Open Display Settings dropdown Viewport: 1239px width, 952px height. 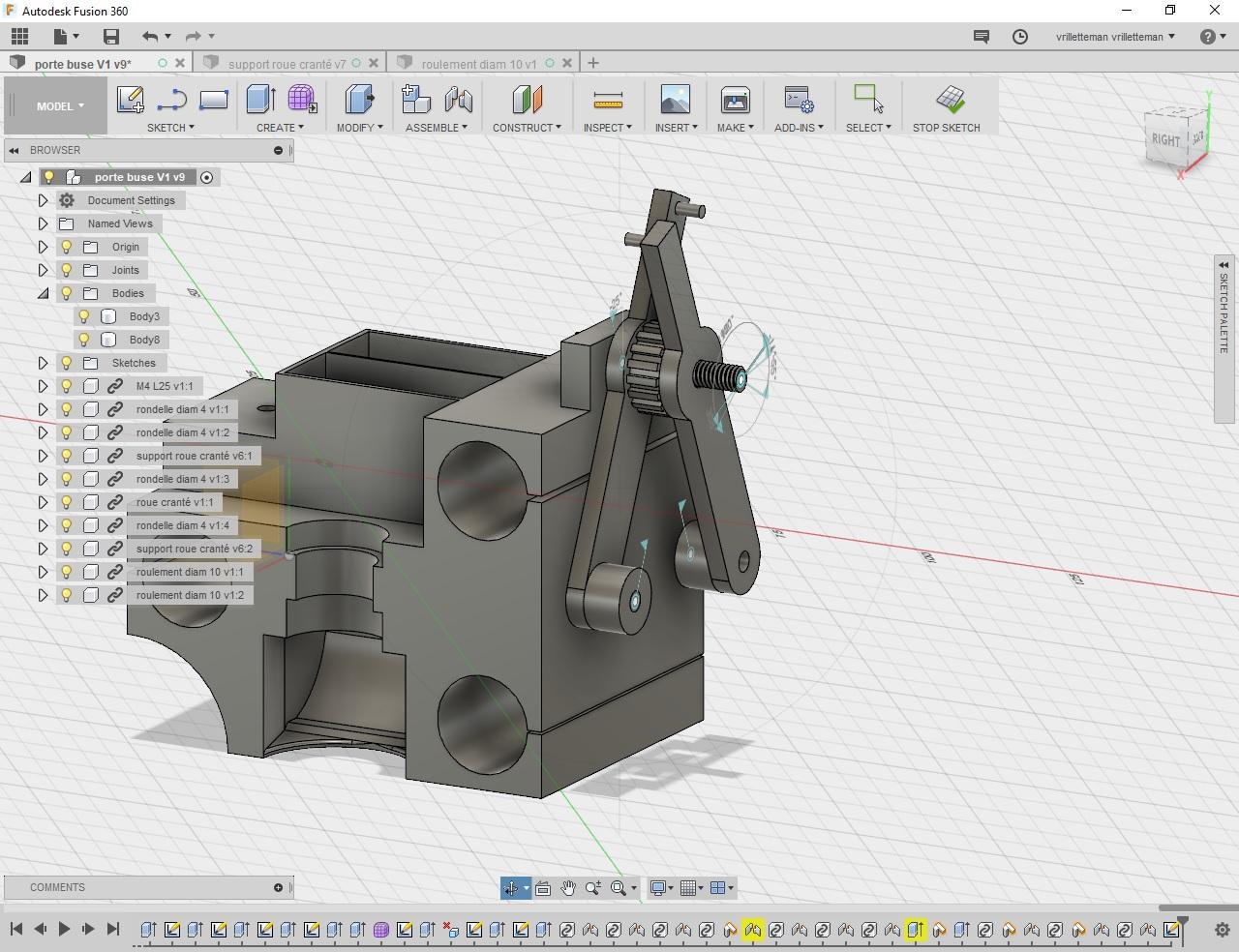[662, 888]
